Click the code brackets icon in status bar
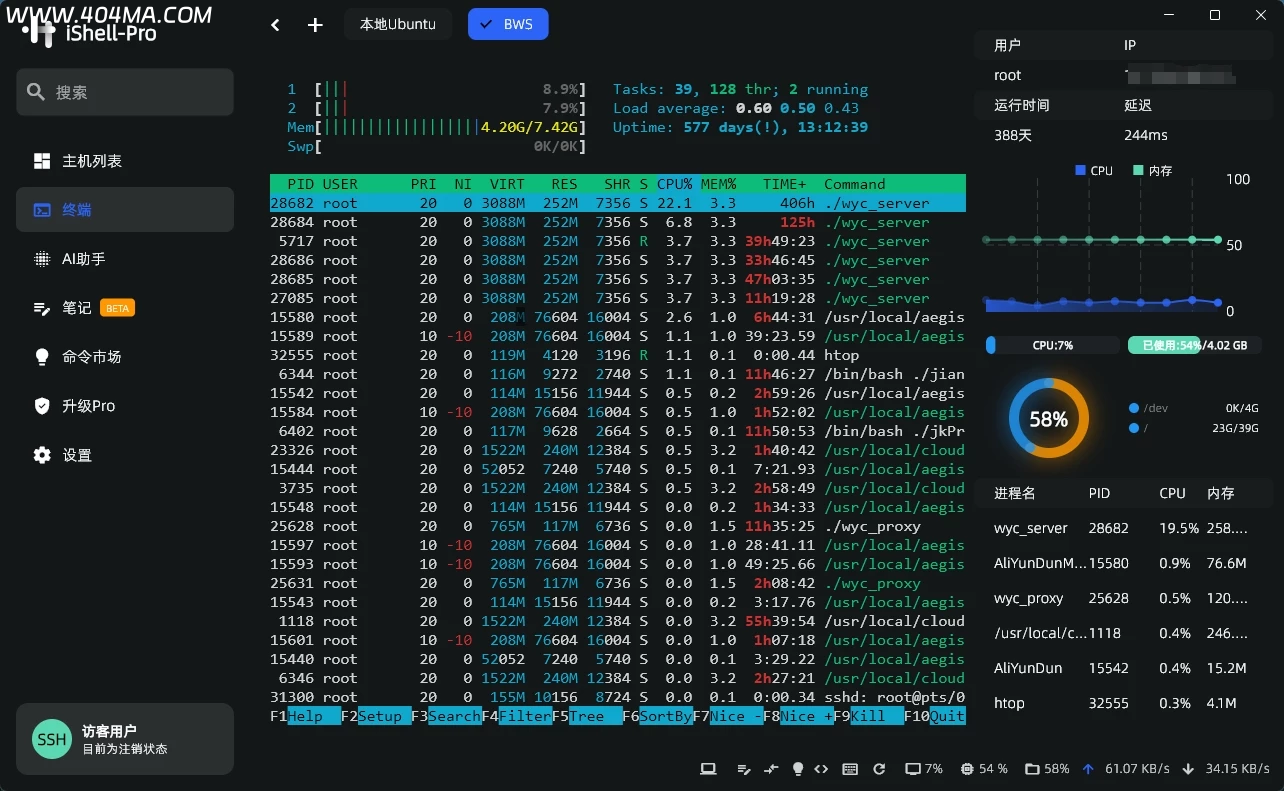 (822, 769)
